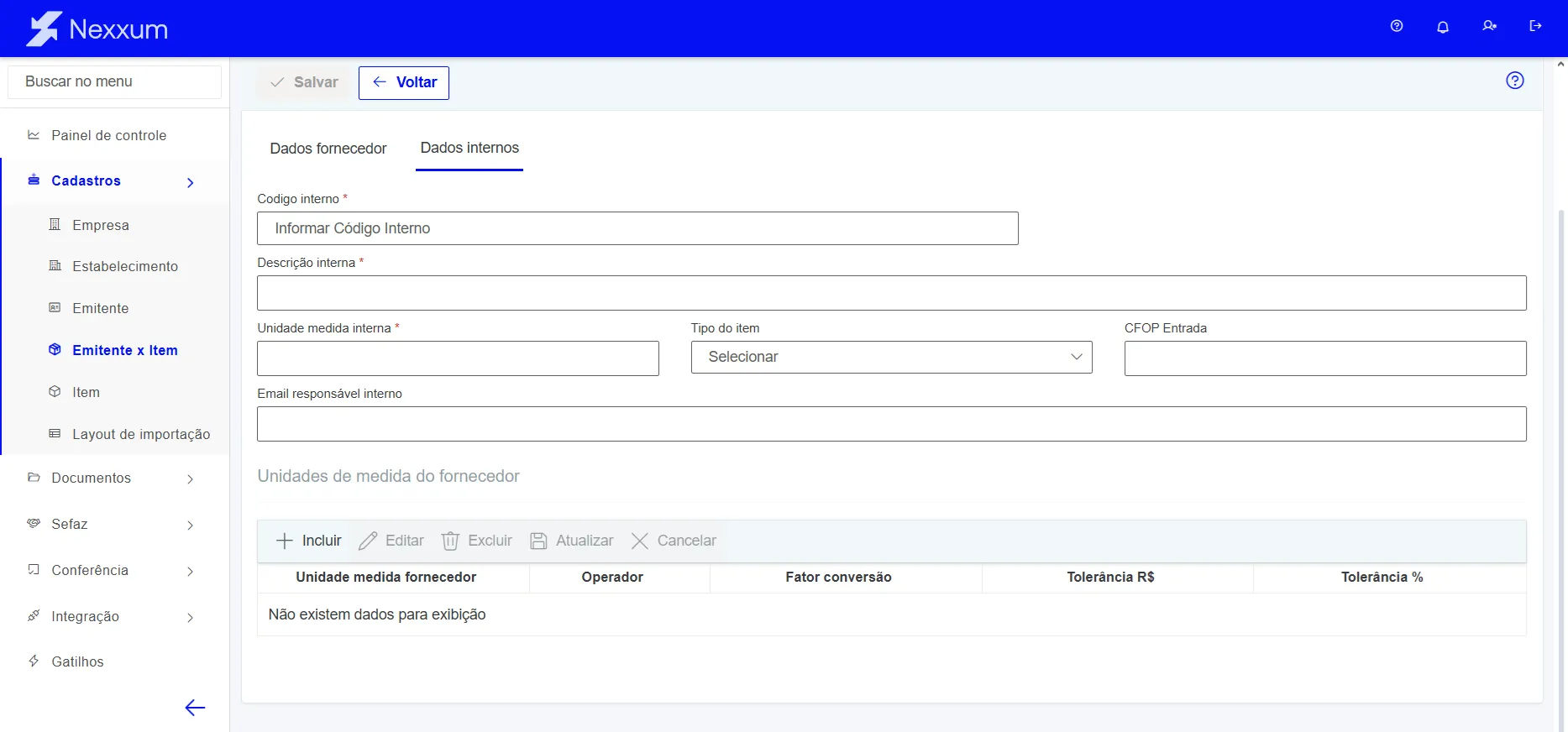Open the notifications bell icon
Image resolution: width=1568 pixels, height=732 pixels.
pos(1443,27)
